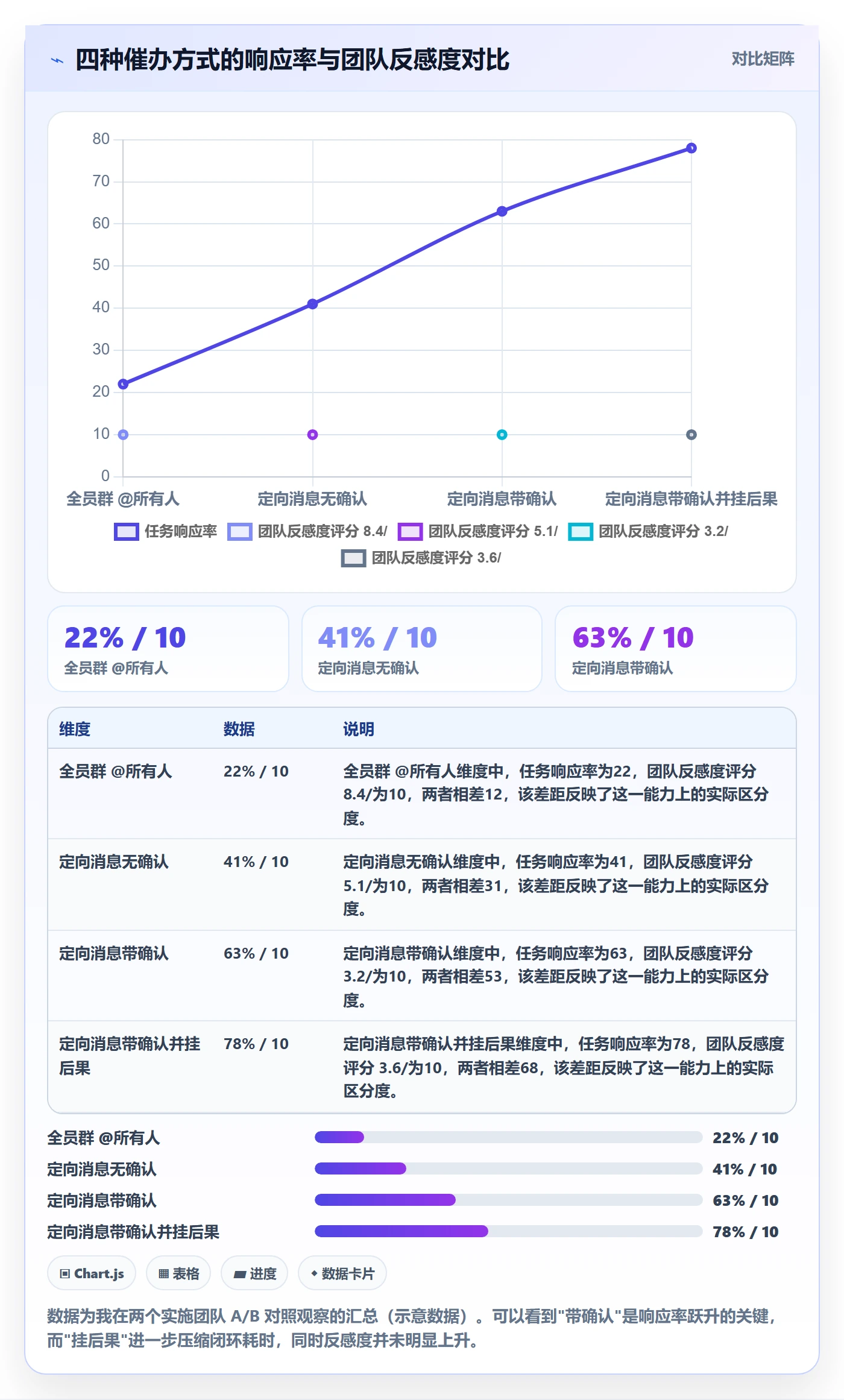Viewport: 844px width, 1400px height.
Task: Click the 定向消息无确认 progress bar
Action: (x=508, y=1168)
